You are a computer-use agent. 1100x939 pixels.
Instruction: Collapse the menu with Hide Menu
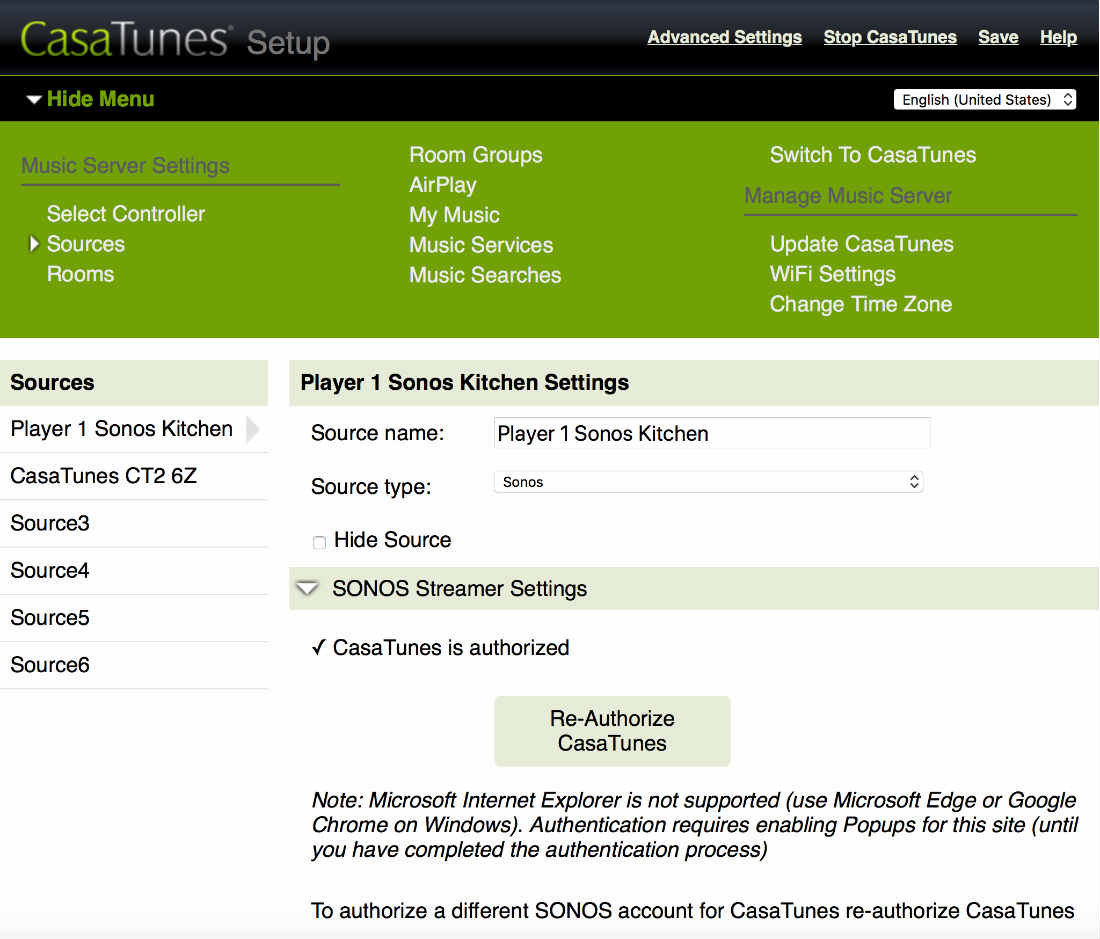pyautogui.click(x=90, y=99)
